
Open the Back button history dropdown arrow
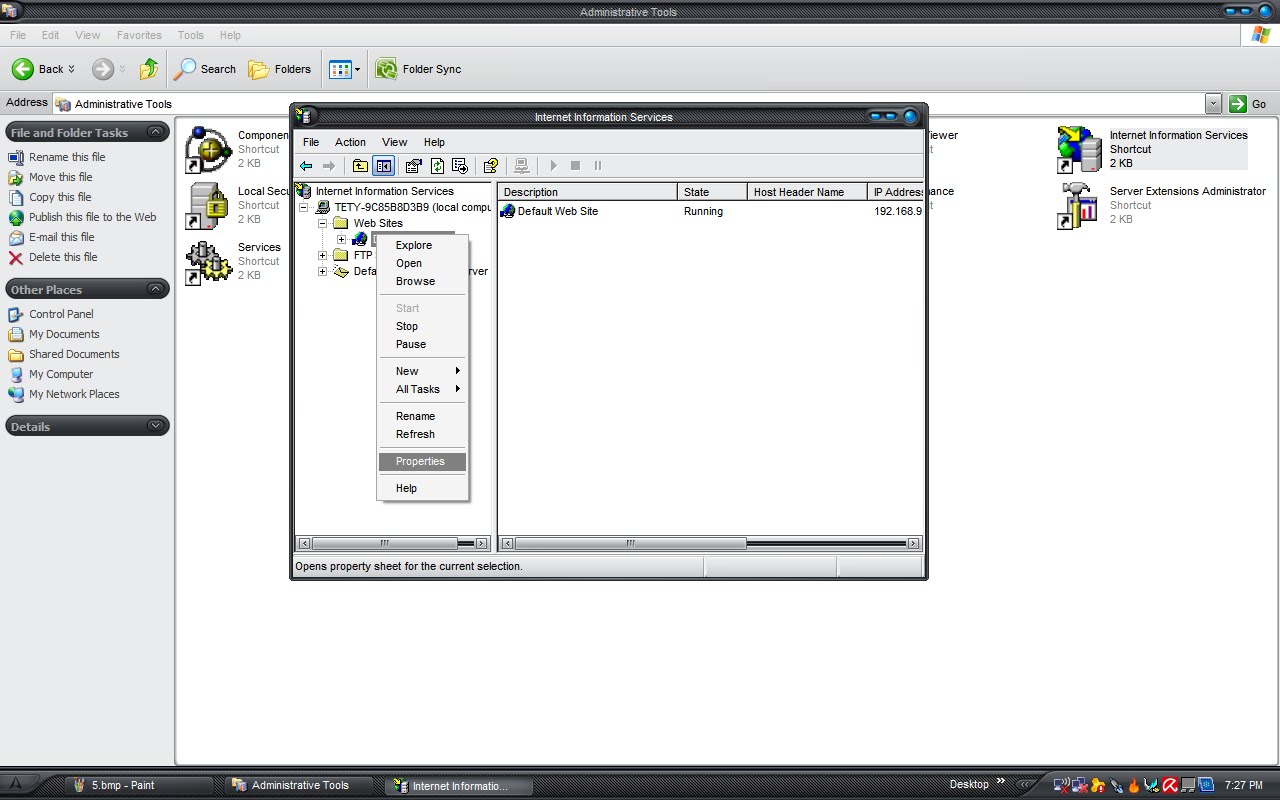pyautogui.click(x=71, y=69)
